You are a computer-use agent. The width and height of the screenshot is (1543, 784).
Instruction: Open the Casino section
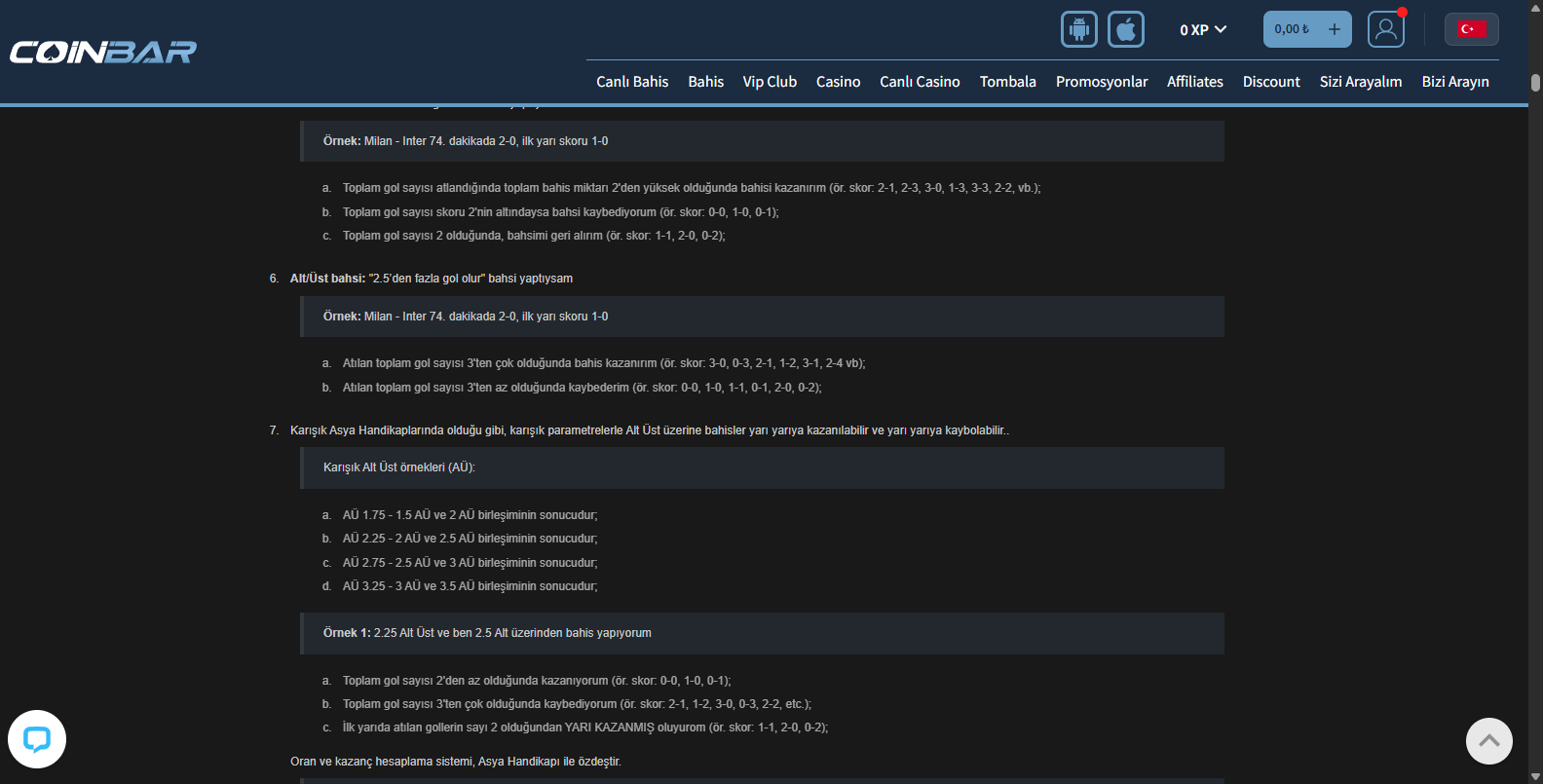(839, 82)
